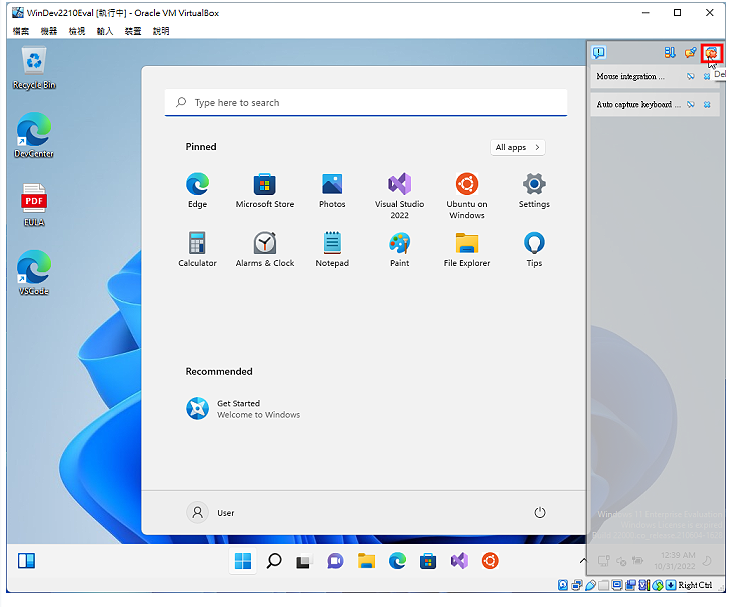Click the keyboard capture arrow status icon
Image resolution: width=741 pixels, height=607 pixels.
pyautogui.click(x=671, y=585)
